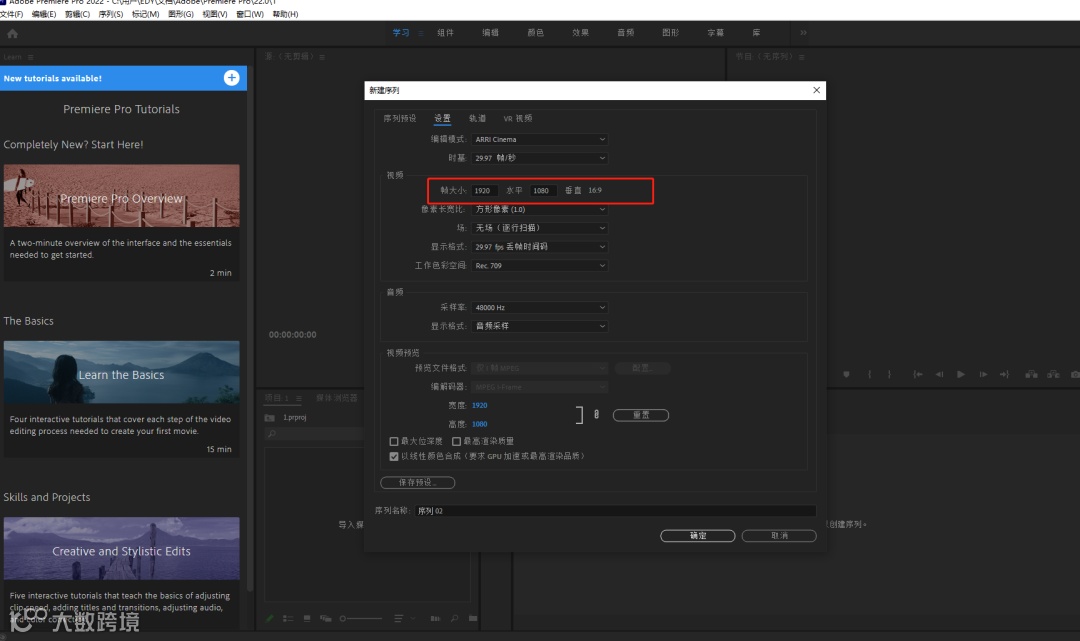This screenshot has height=641, width=1080.
Task: Click the Step Back one frame icon
Action: click(x=939, y=375)
